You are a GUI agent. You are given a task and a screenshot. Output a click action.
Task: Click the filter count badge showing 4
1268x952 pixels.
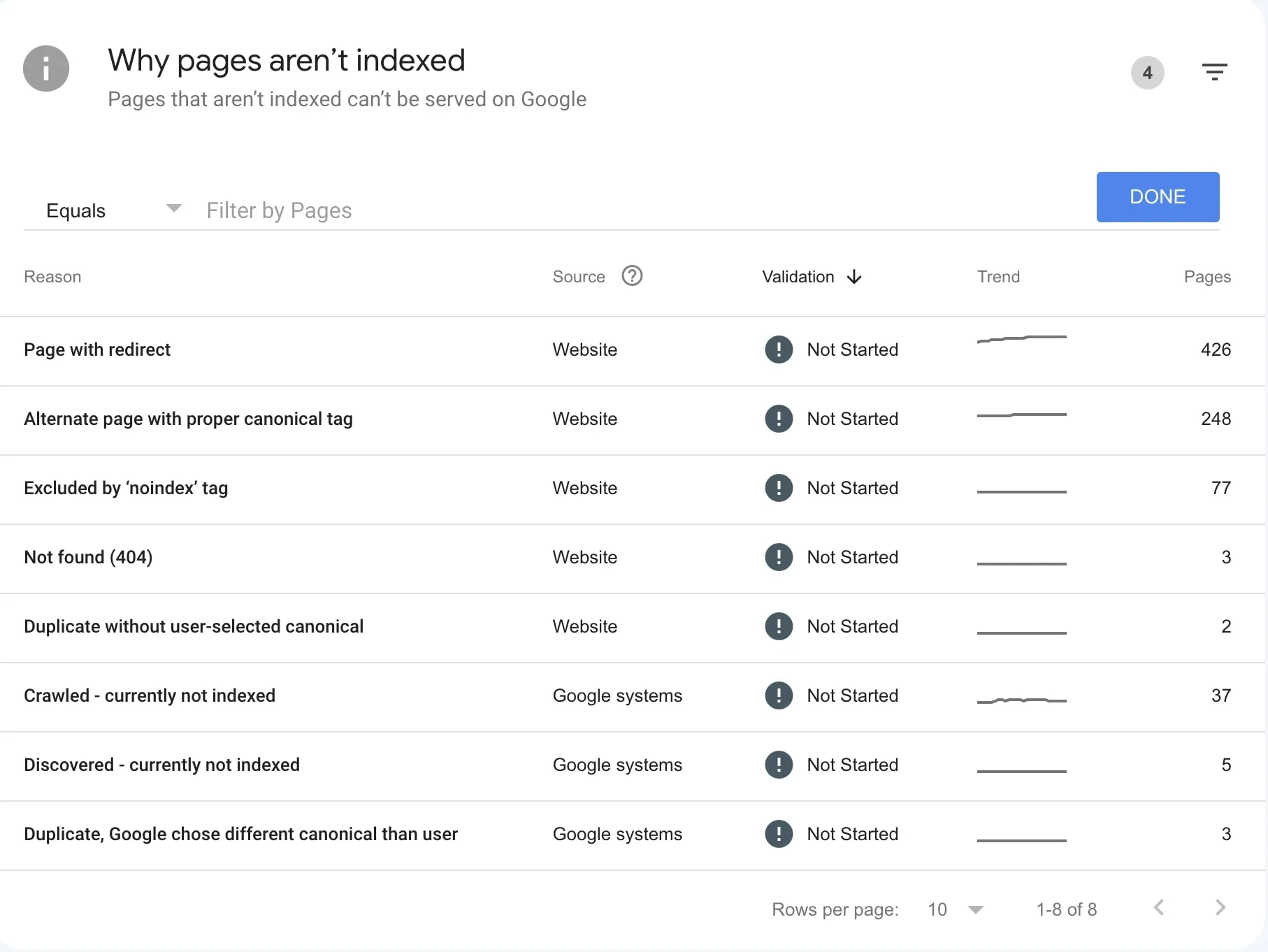(1147, 73)
